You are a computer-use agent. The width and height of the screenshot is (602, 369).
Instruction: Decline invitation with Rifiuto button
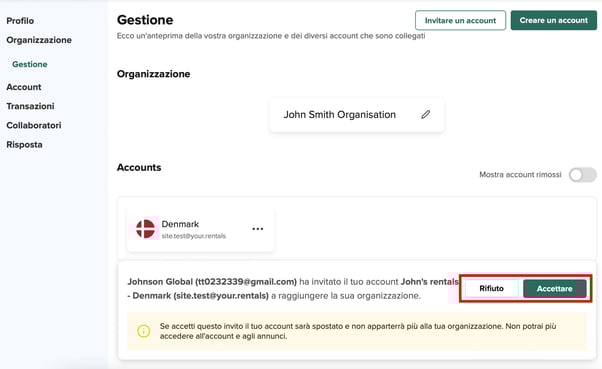491,288
